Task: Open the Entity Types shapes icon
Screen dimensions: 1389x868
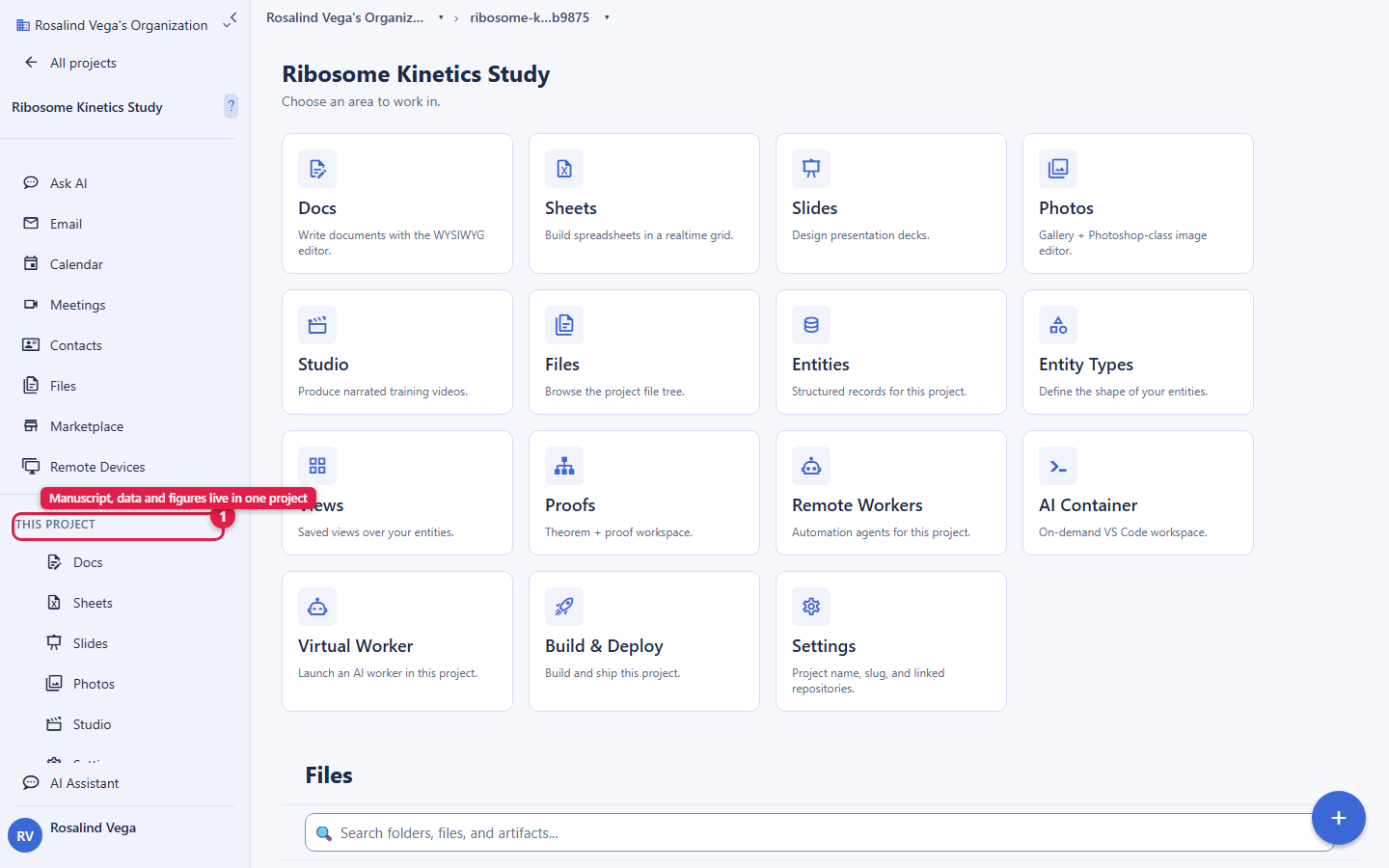Action: point(1058,325)
